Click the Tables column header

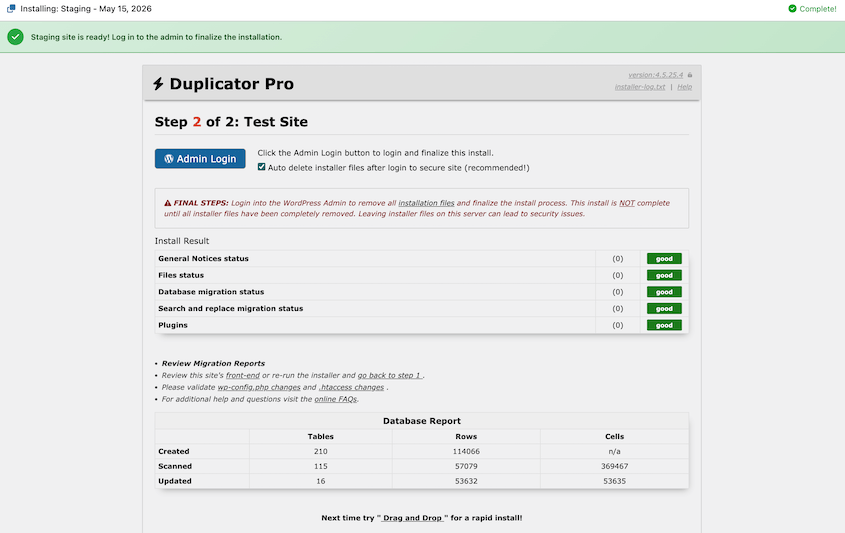pyautogui.click(x=321, y=437)
